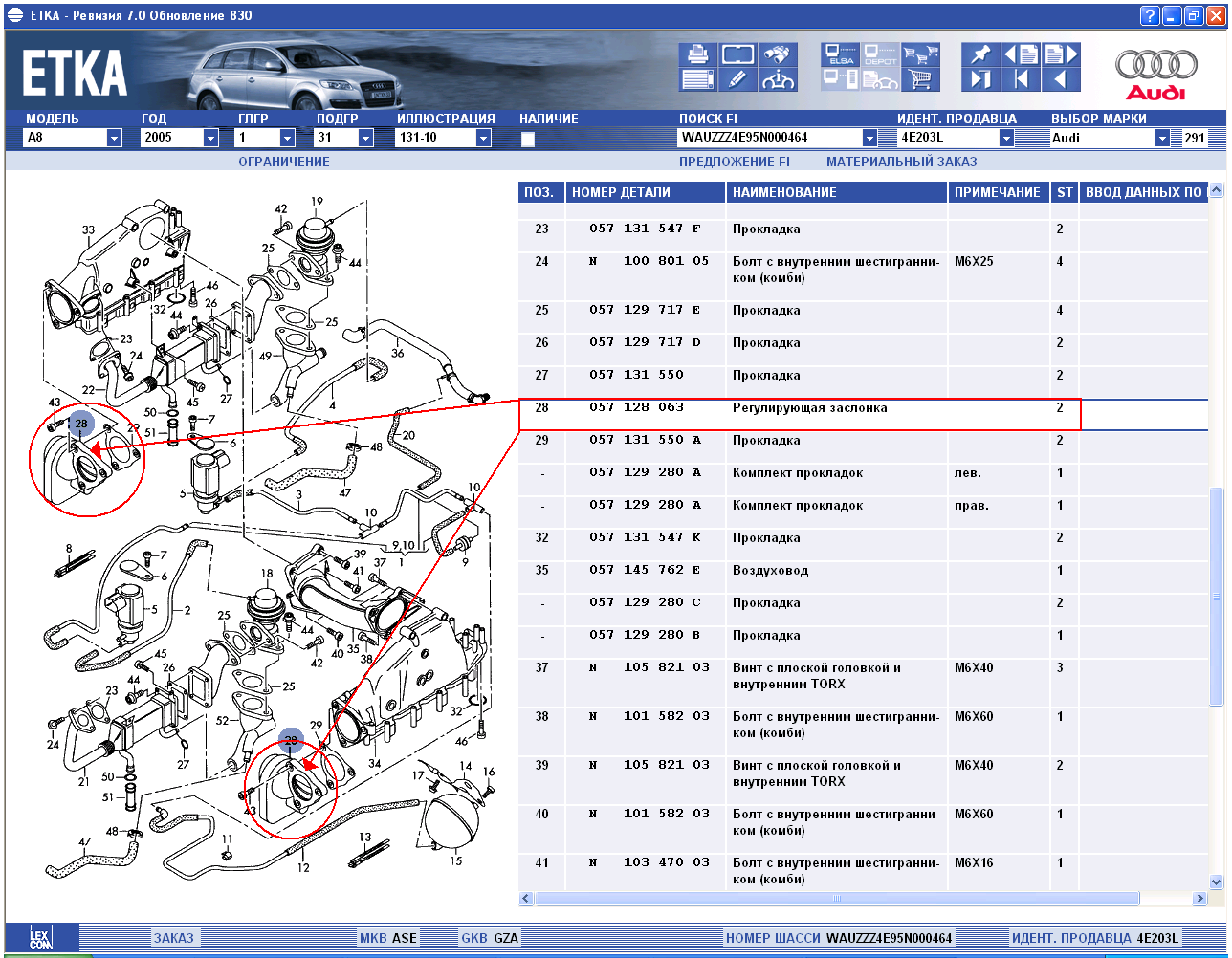Click the horizontal scrollbar right arrow
This screenshot has width=1232, height=958.
coord(1200,899)
